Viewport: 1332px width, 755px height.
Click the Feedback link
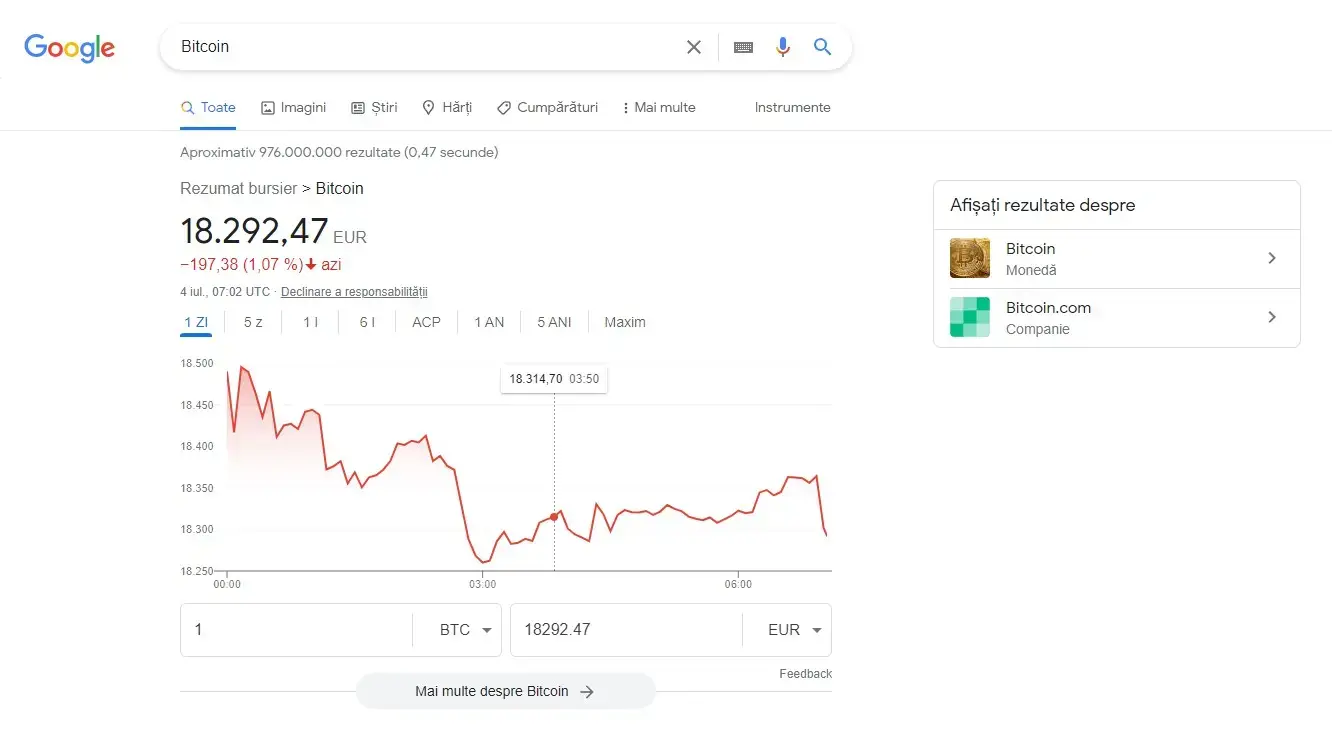805,674
